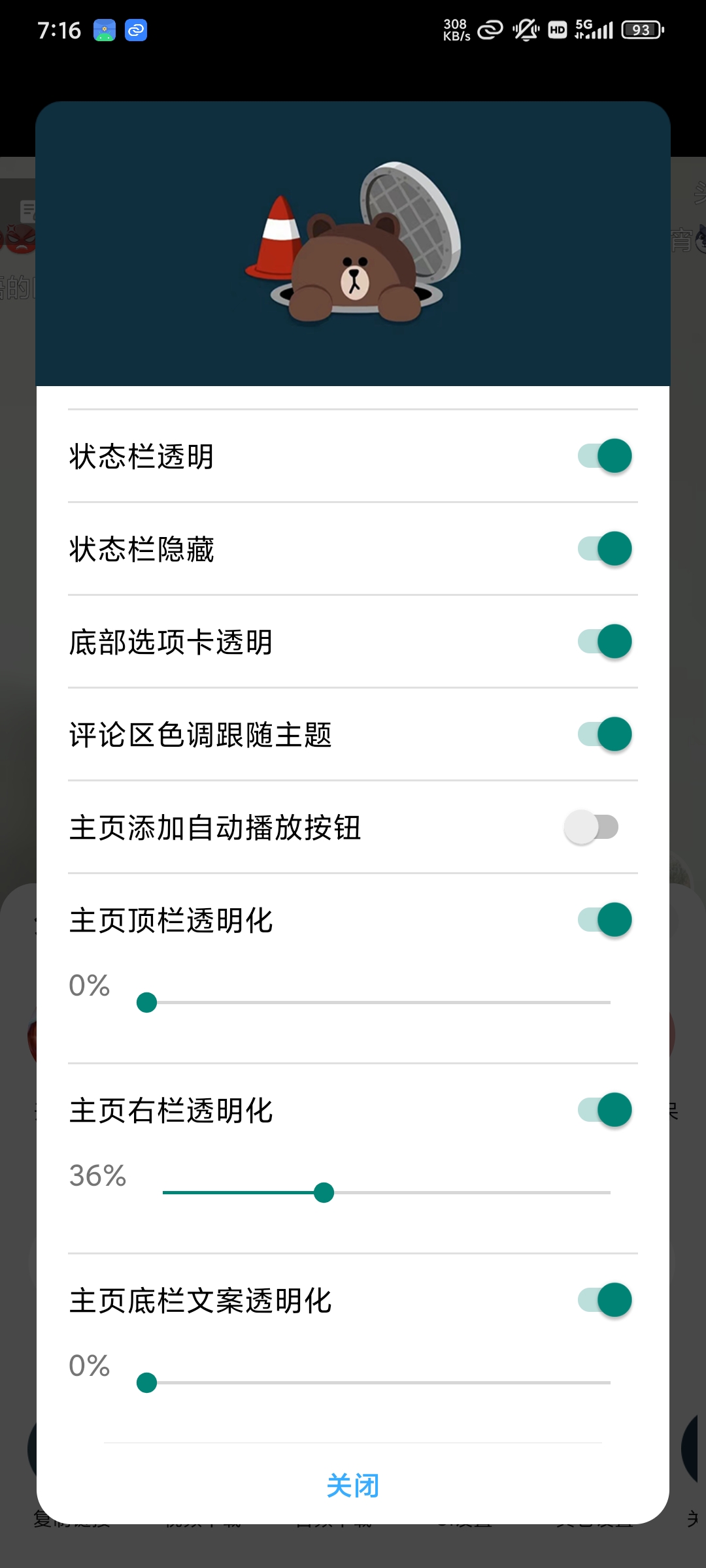The height and width of the screenshot is (1568, 706).
Task: Tap the 5G signal strength icon
Action: [x=594, y=29]
